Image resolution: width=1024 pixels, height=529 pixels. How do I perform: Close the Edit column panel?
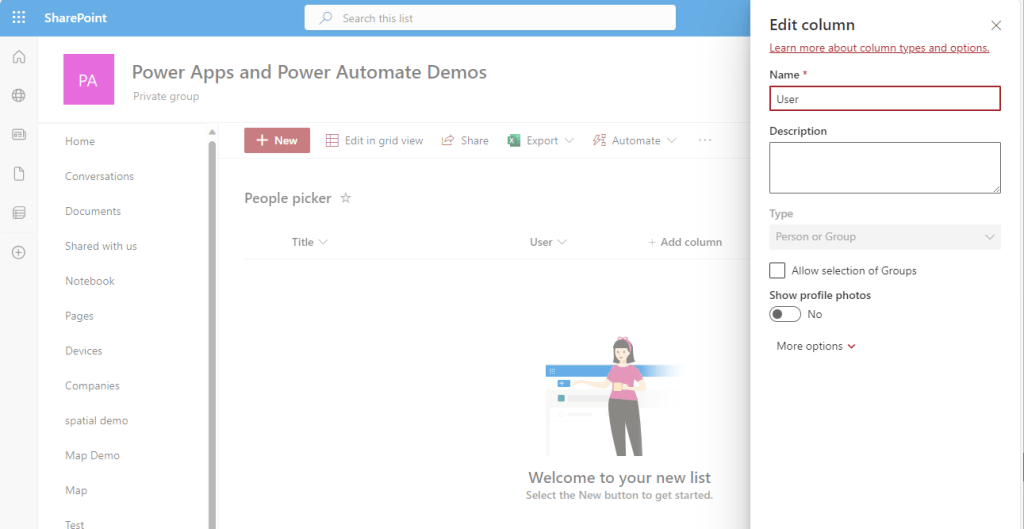tap(995, 26)
